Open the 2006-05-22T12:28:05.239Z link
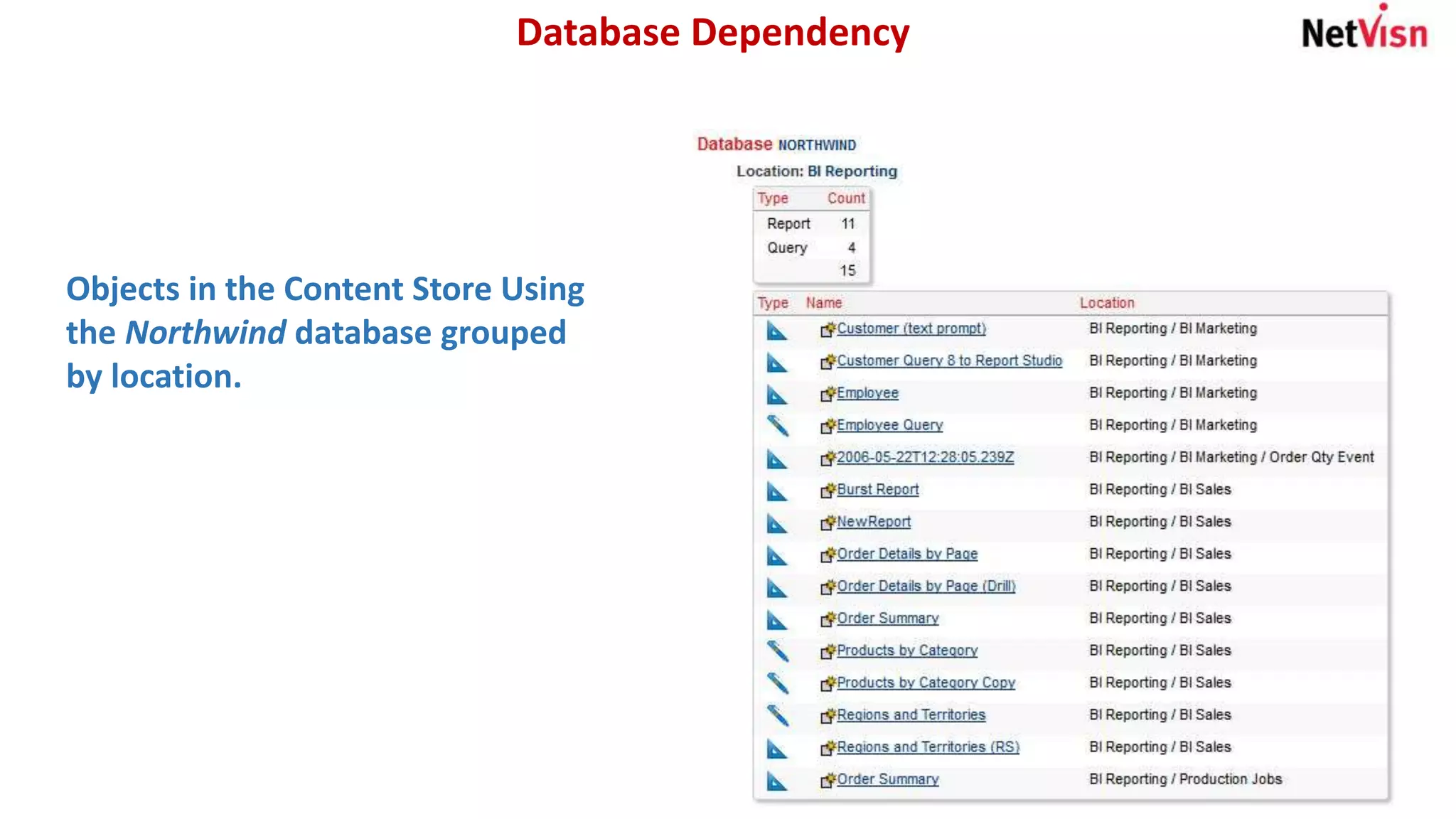 point(925,457)
